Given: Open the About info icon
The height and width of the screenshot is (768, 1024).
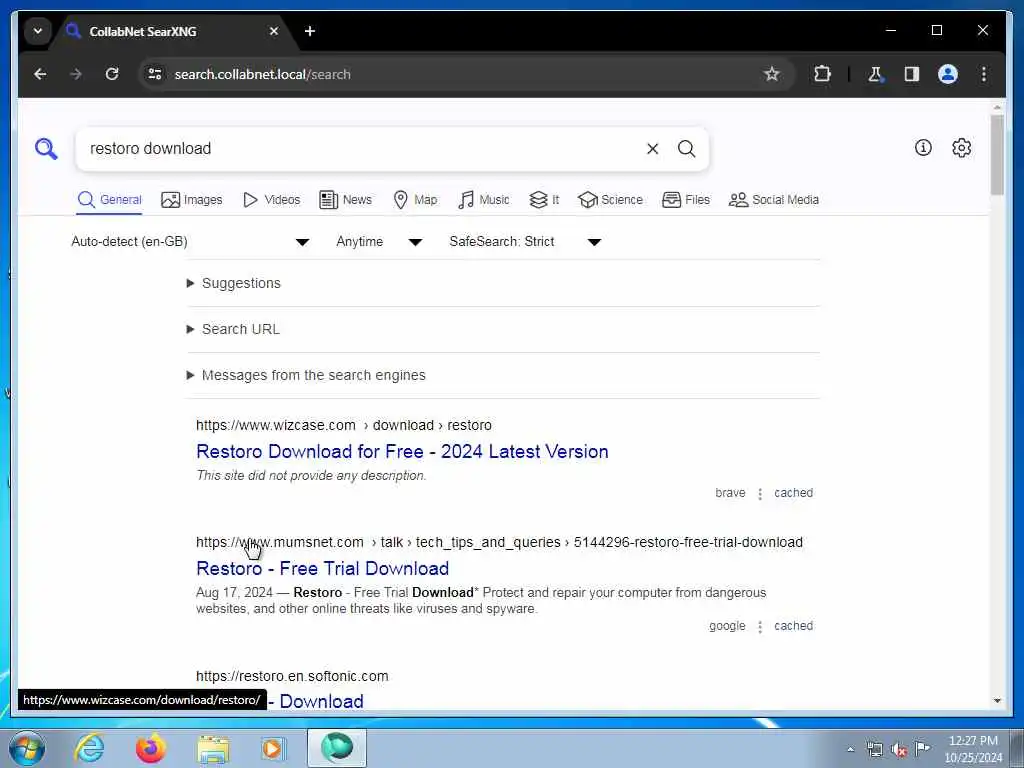Looking at the screenshot, I should tap(923, 148).
